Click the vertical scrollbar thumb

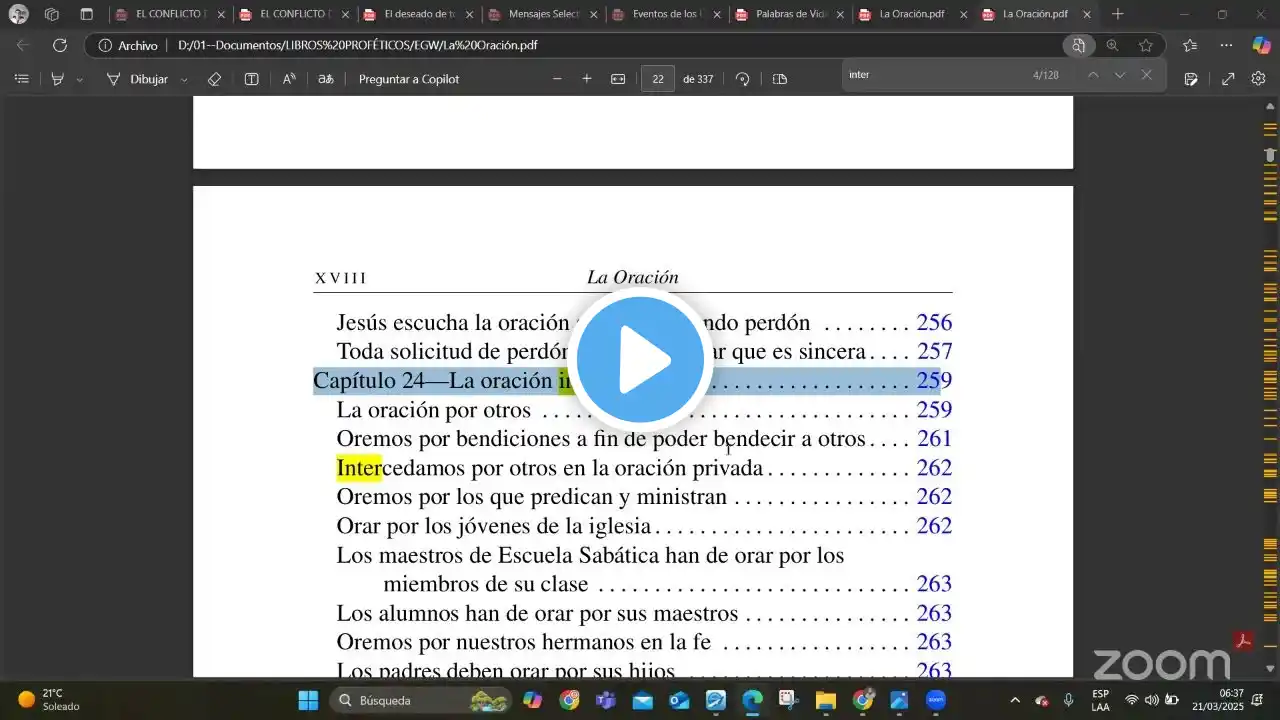tap(1270, 155)
